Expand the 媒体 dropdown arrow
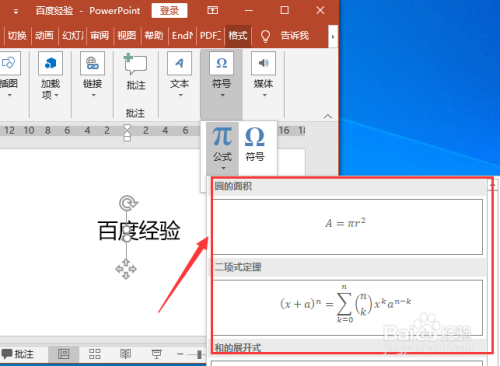The height and width of the screenshot is (366, 500). point(265,96)
